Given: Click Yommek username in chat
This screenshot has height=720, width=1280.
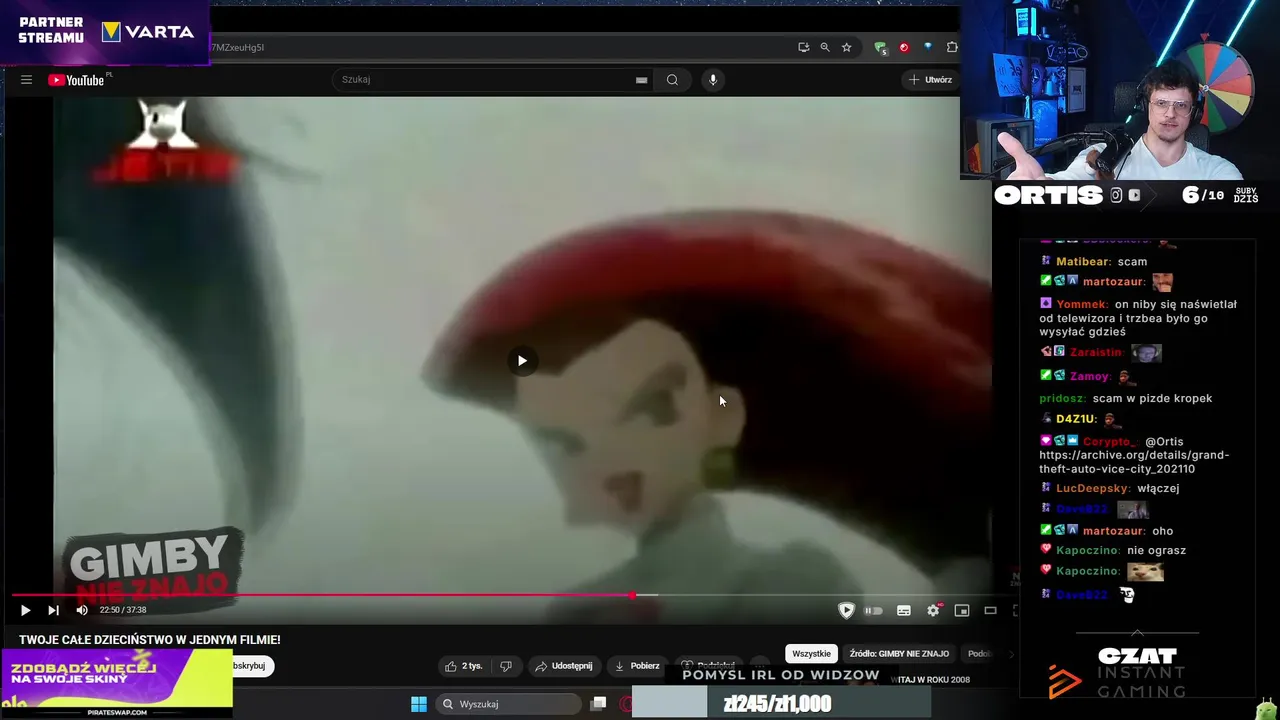Looking at the screenshot, I should (1082, 304).
